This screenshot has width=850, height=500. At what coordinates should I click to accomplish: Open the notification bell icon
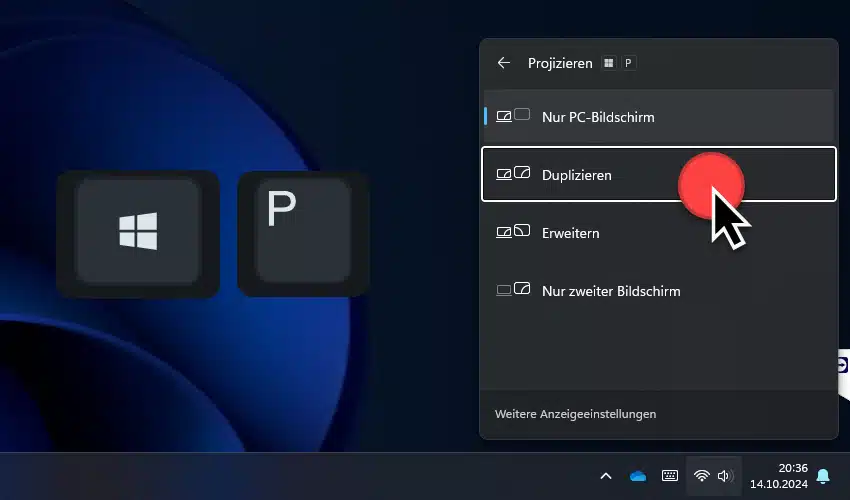(x=823, y=476)
